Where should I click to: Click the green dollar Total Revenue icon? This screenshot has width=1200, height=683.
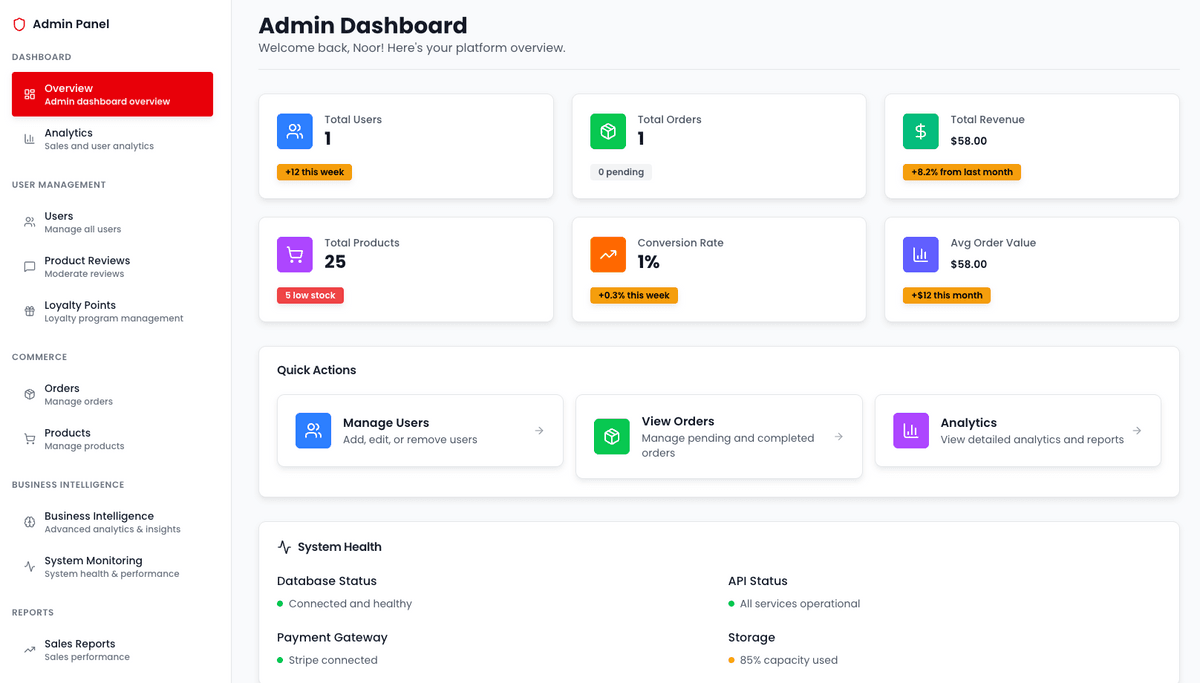921,131
